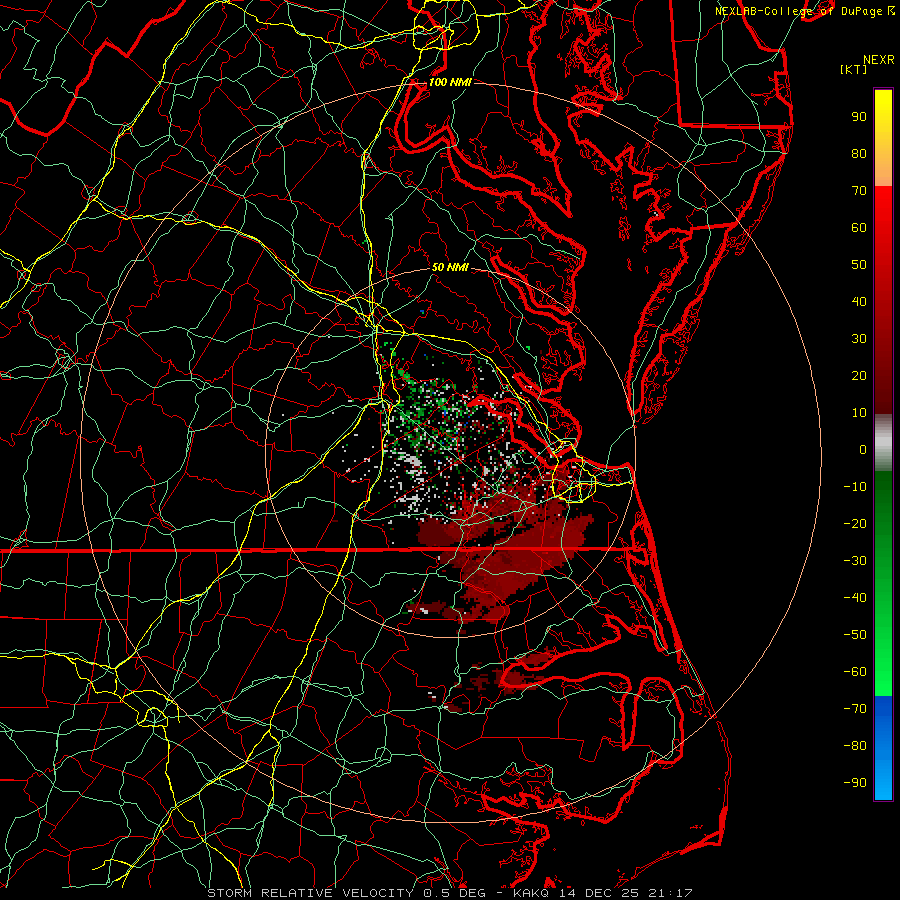Screen dimensions: 900x900
Task: Click the '-70' value on the velocity scale
Action: (x=855, y=709)
